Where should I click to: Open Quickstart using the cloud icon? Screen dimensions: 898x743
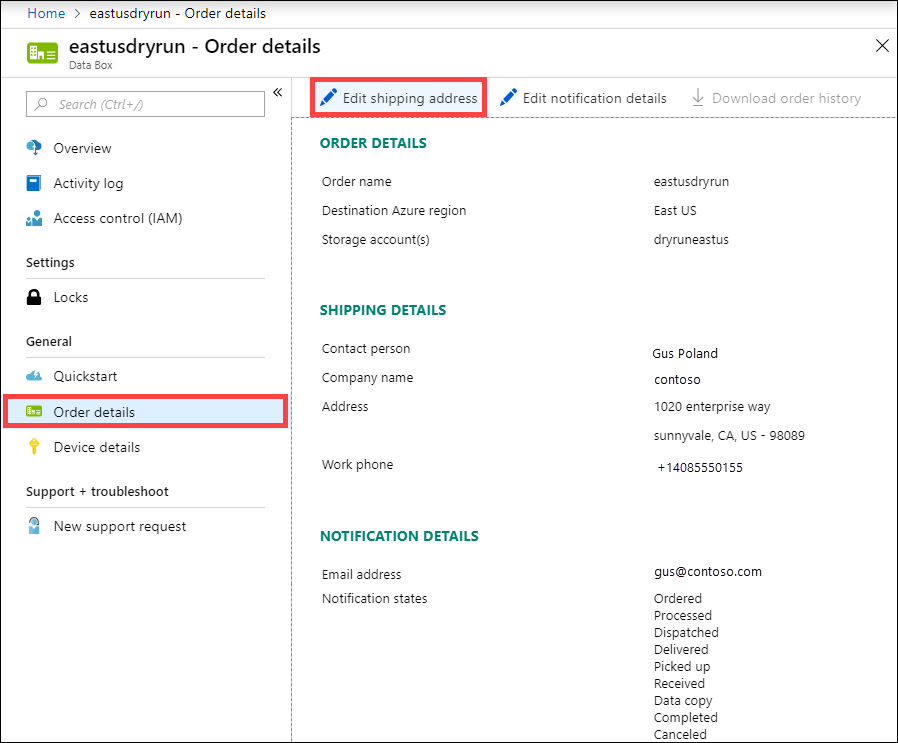pyautogui.click(x=32, y=376)
